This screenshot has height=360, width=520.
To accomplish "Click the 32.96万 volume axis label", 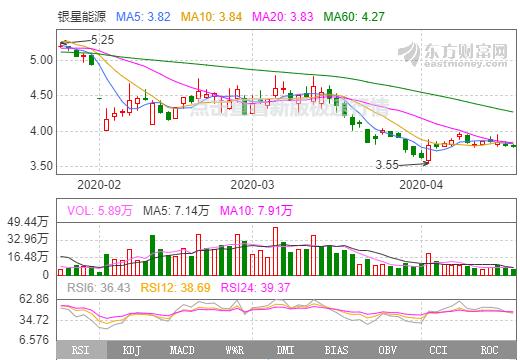I will (28, 239).
